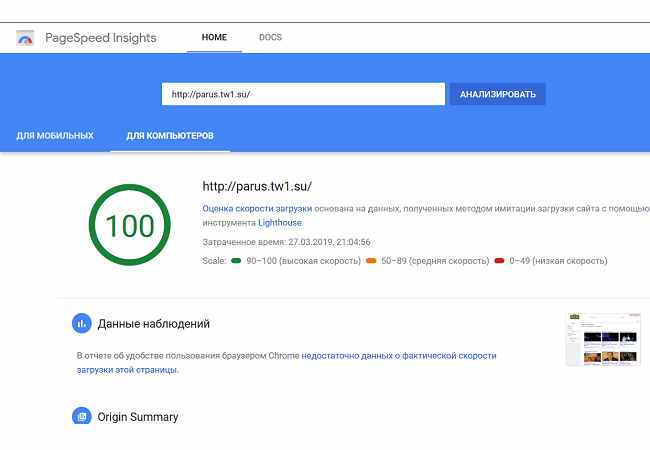Open the Lighthouse link
Screen dimensions: 650x450
coord(280,223)
